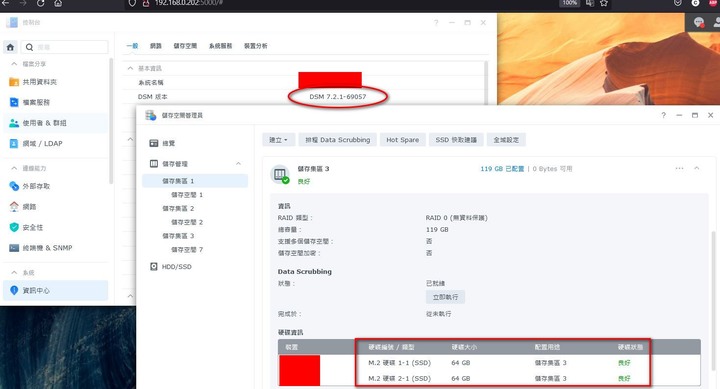The height and width of the screenshot is (389, 720).
Task: Click Storage Manager vertical scrollbar
Action: pyautogui.click(x=713, y=301)
